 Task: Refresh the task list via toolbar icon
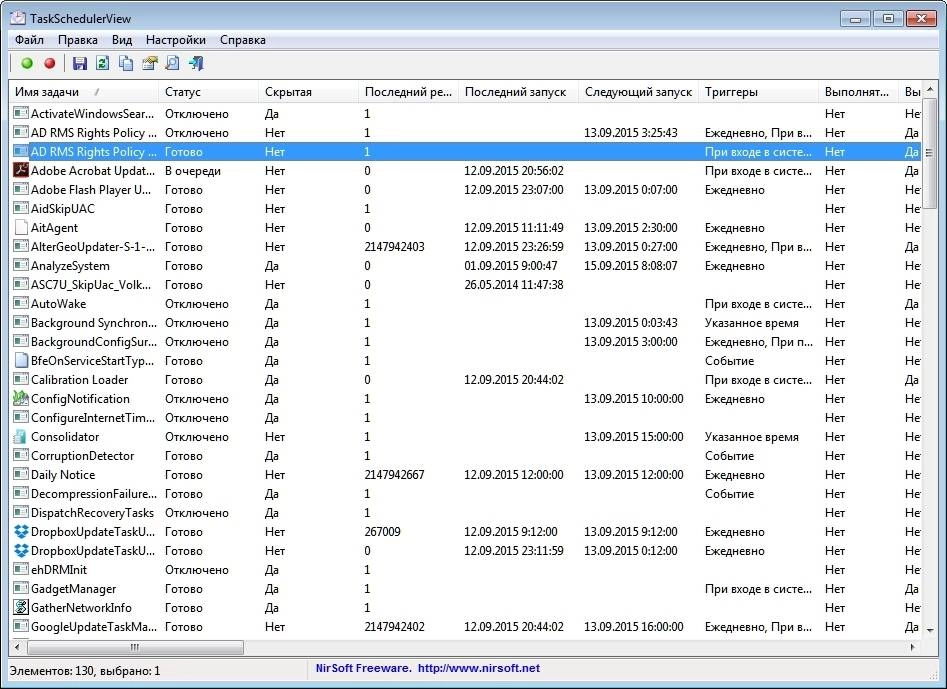pyautogui.click(x=103, y=63)
